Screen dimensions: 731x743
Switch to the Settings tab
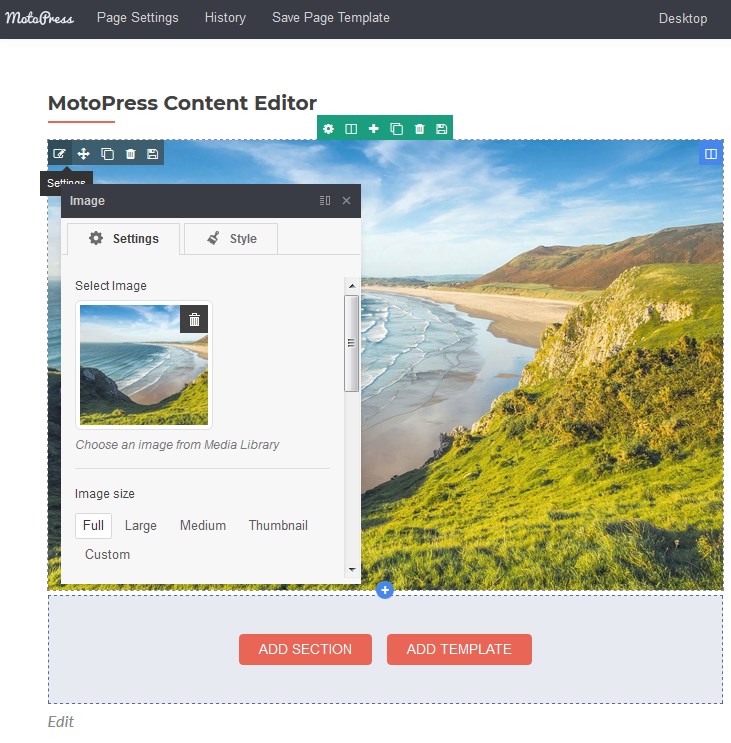pyautogui.click(x=124, y=239)
